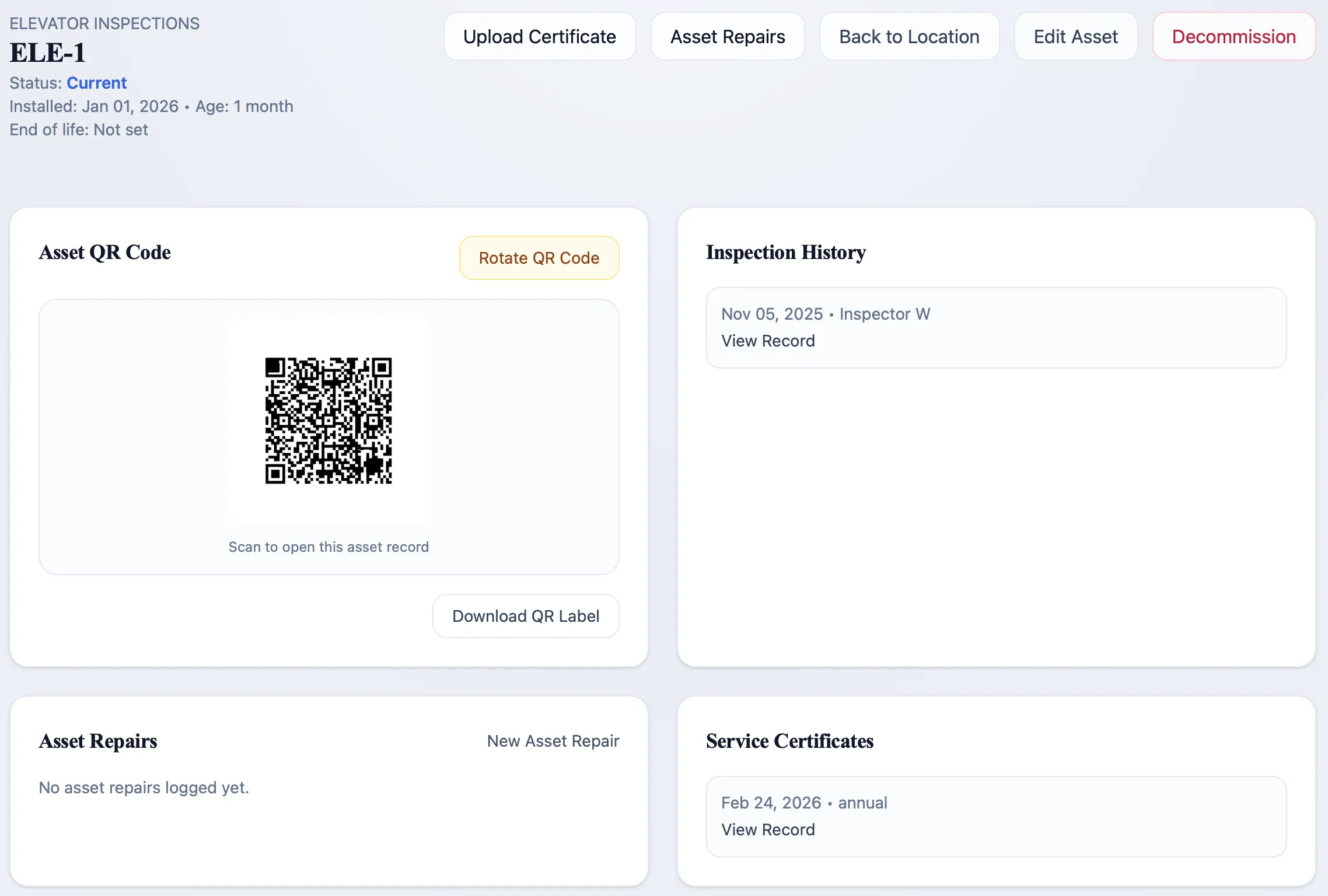
Task: Click the Upload Certificate button
Action: pos(539,36)
